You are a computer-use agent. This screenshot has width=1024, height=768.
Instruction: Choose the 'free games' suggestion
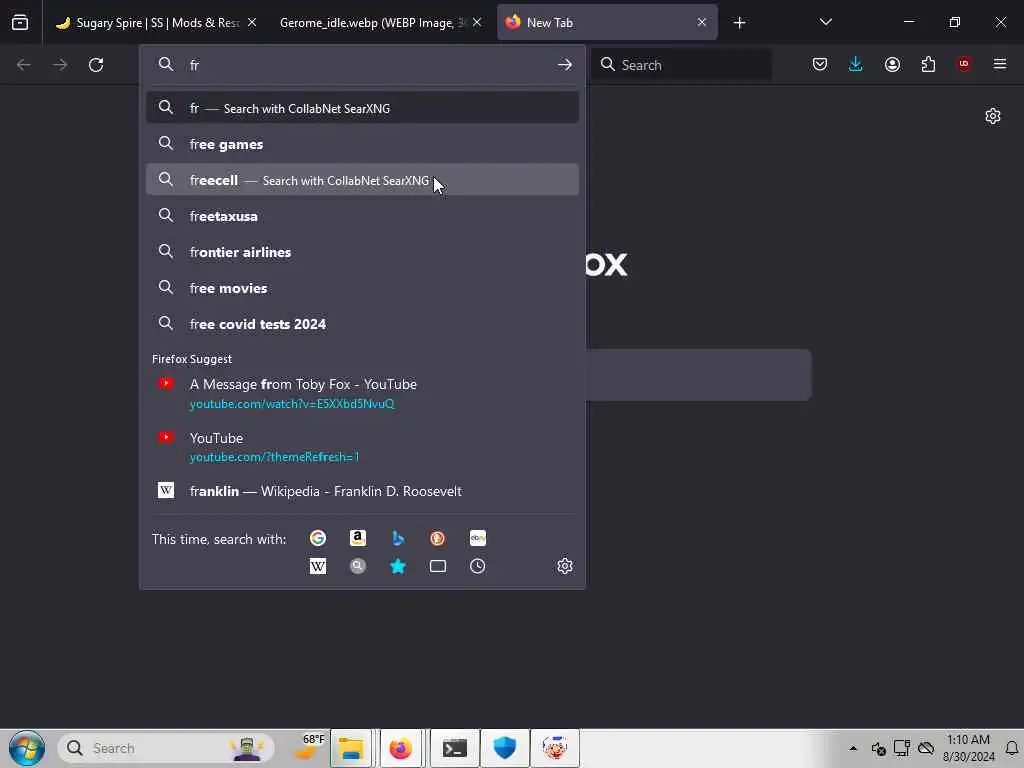pos(362,144)
